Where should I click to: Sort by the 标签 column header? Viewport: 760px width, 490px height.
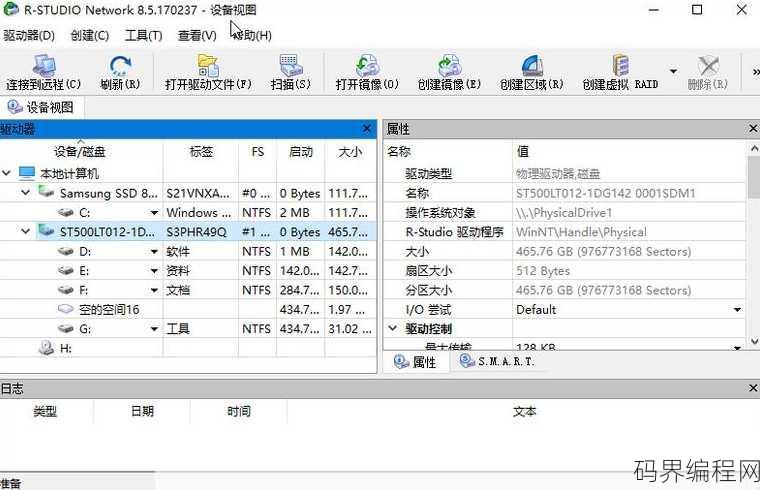click(201, 152)
